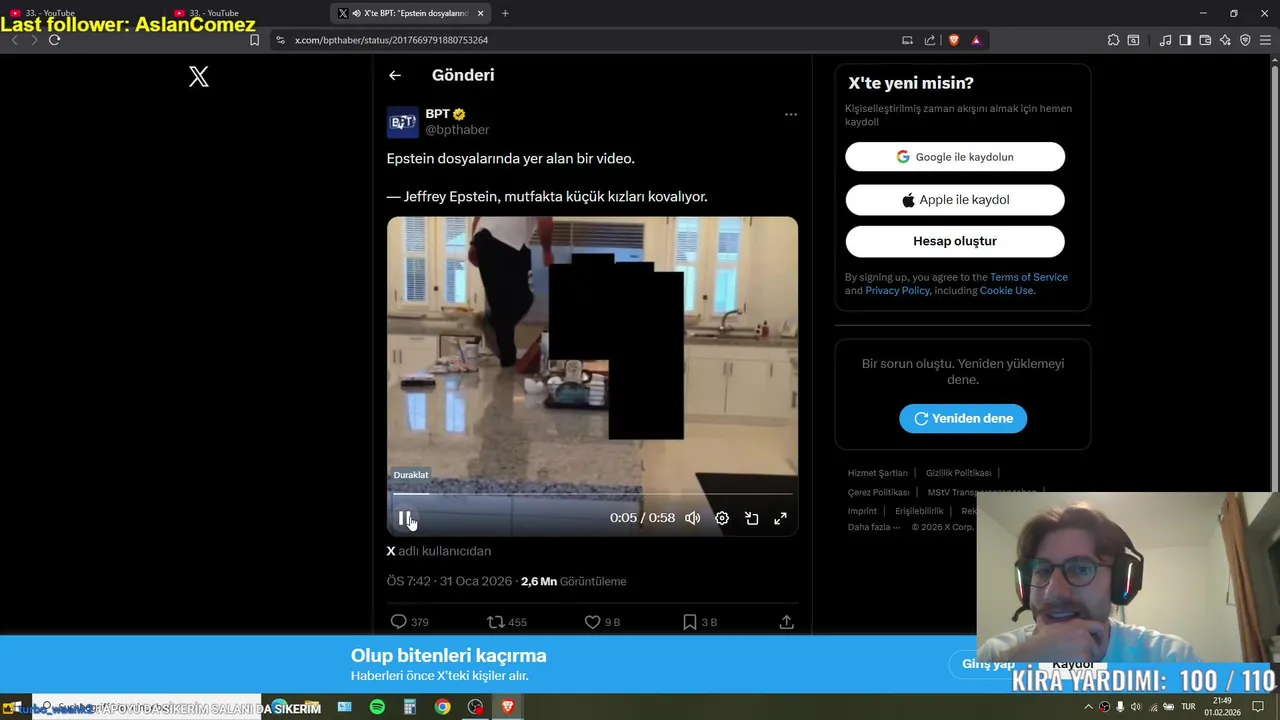
Task: Click the Yeniden dene button
Action: (963, 418)
